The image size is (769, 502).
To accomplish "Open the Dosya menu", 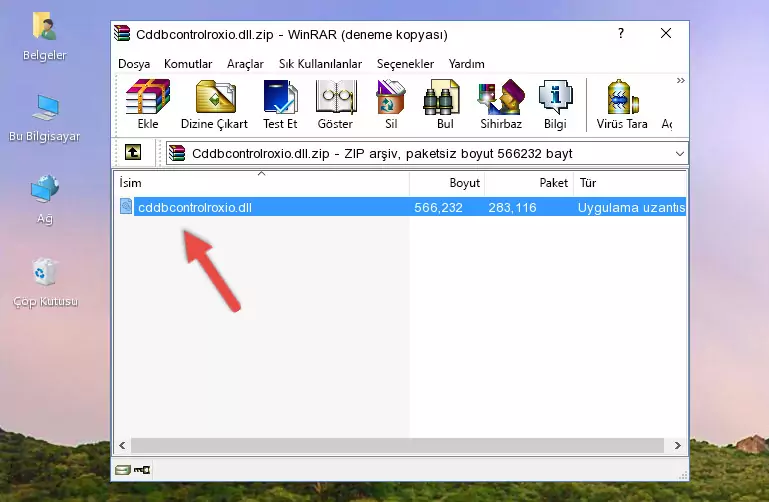I will 134,64.
